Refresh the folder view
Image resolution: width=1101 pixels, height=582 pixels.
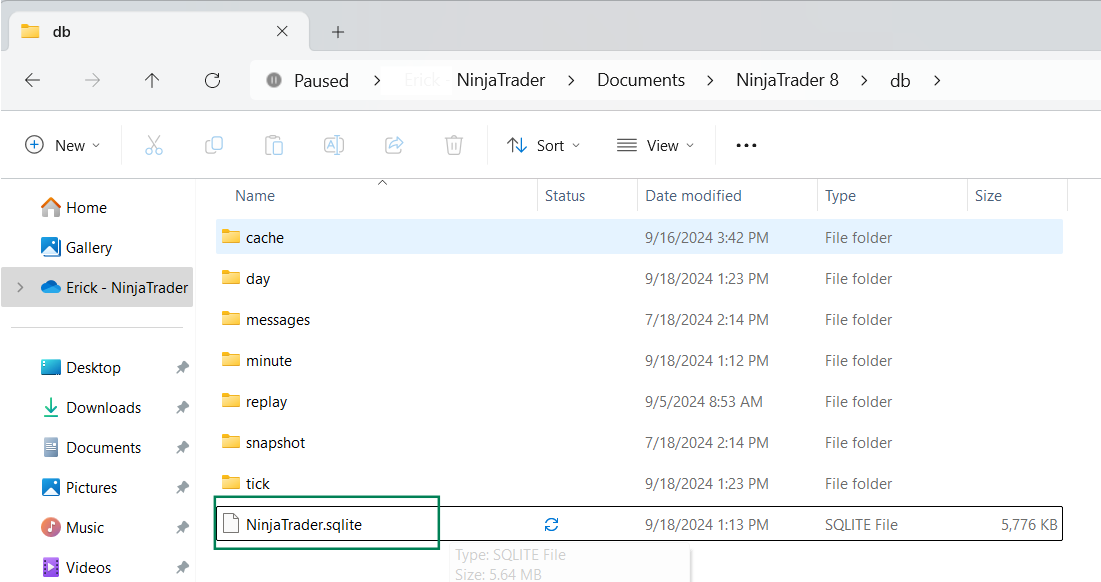pyautogui.click(x=212, y=80)
